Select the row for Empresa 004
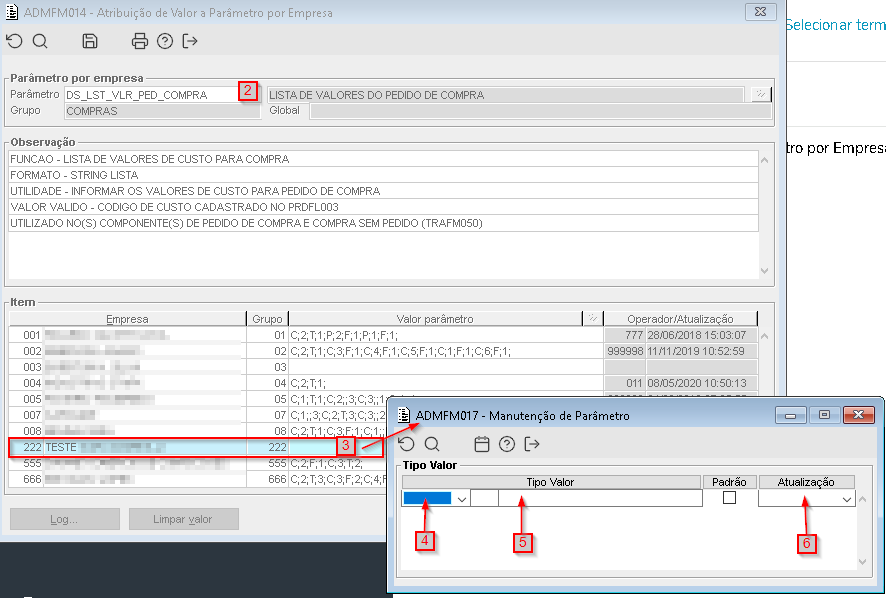 tap(383, 383)
